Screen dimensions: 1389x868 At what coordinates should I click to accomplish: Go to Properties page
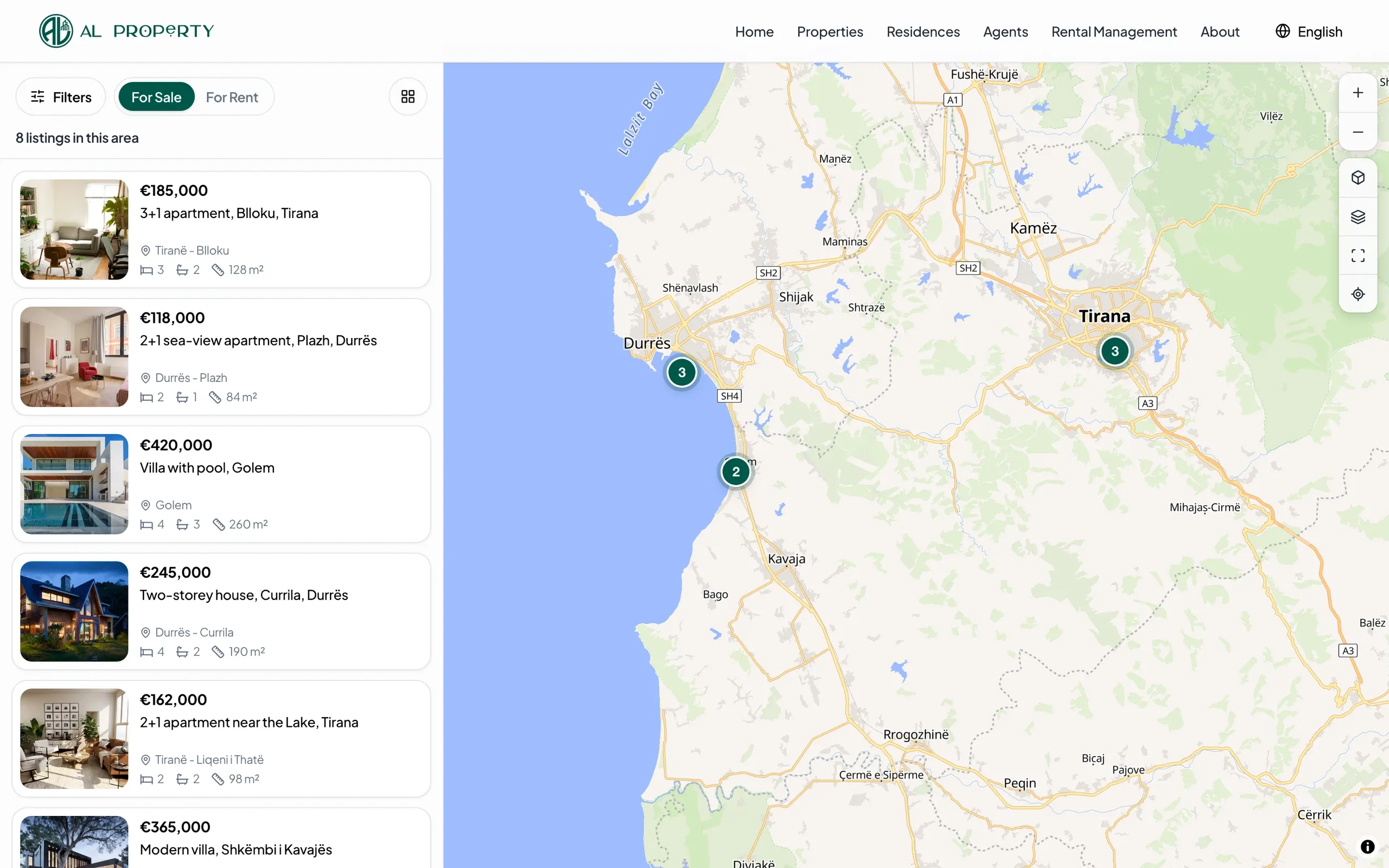(830, 31)
